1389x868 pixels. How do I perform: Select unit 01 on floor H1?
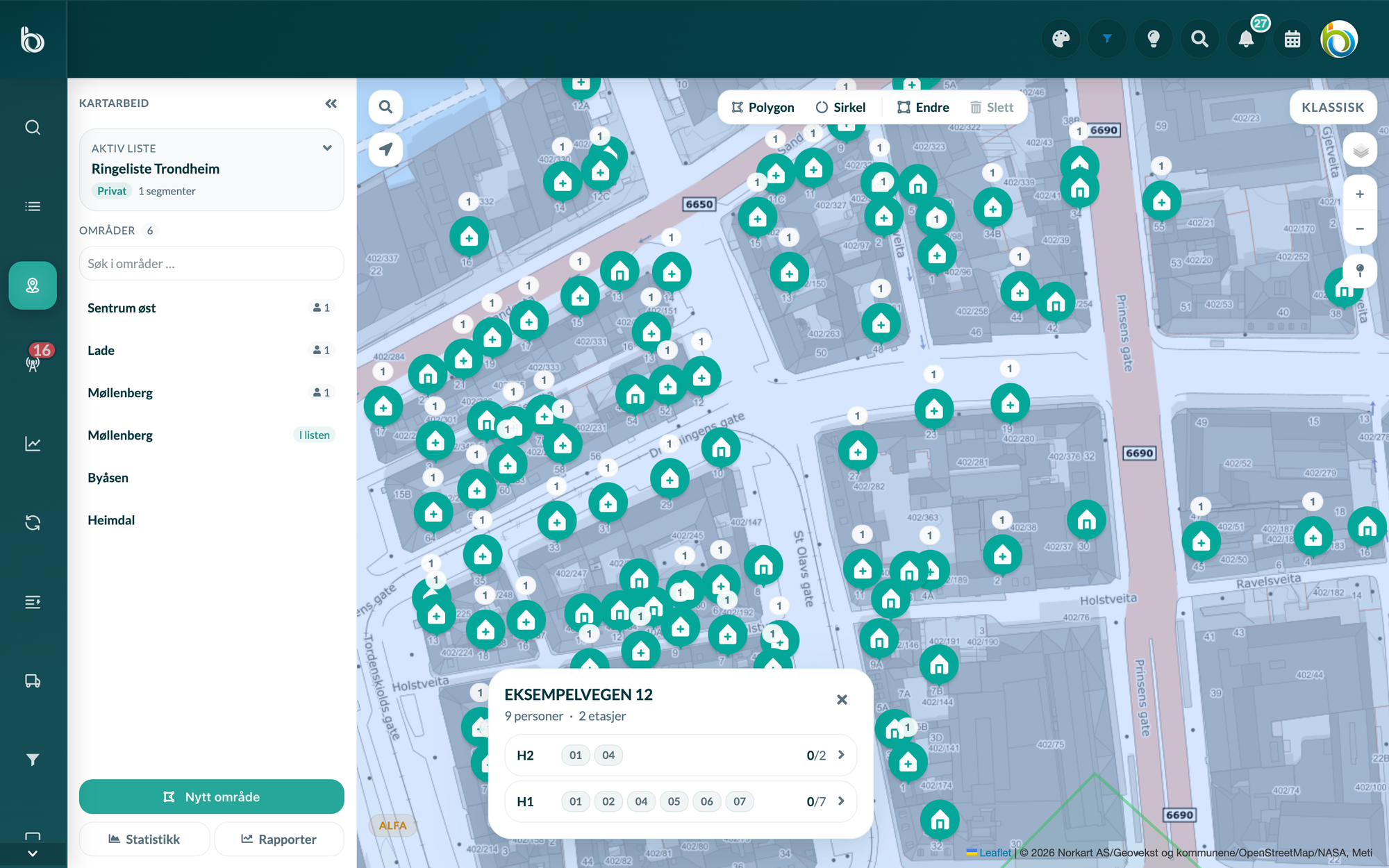click(576, 801)
